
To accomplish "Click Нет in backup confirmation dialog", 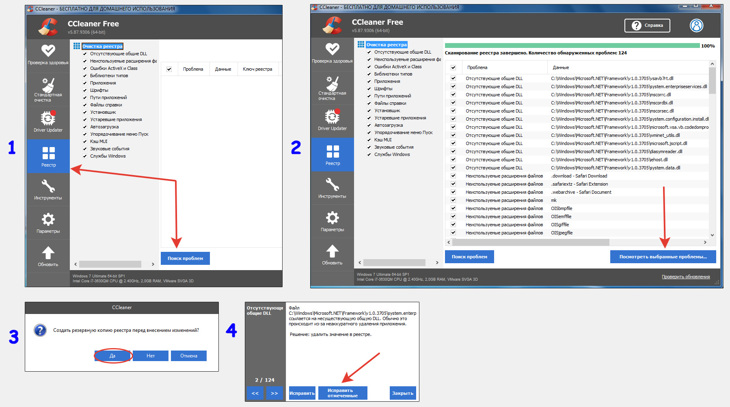I will tap(150, 355).
